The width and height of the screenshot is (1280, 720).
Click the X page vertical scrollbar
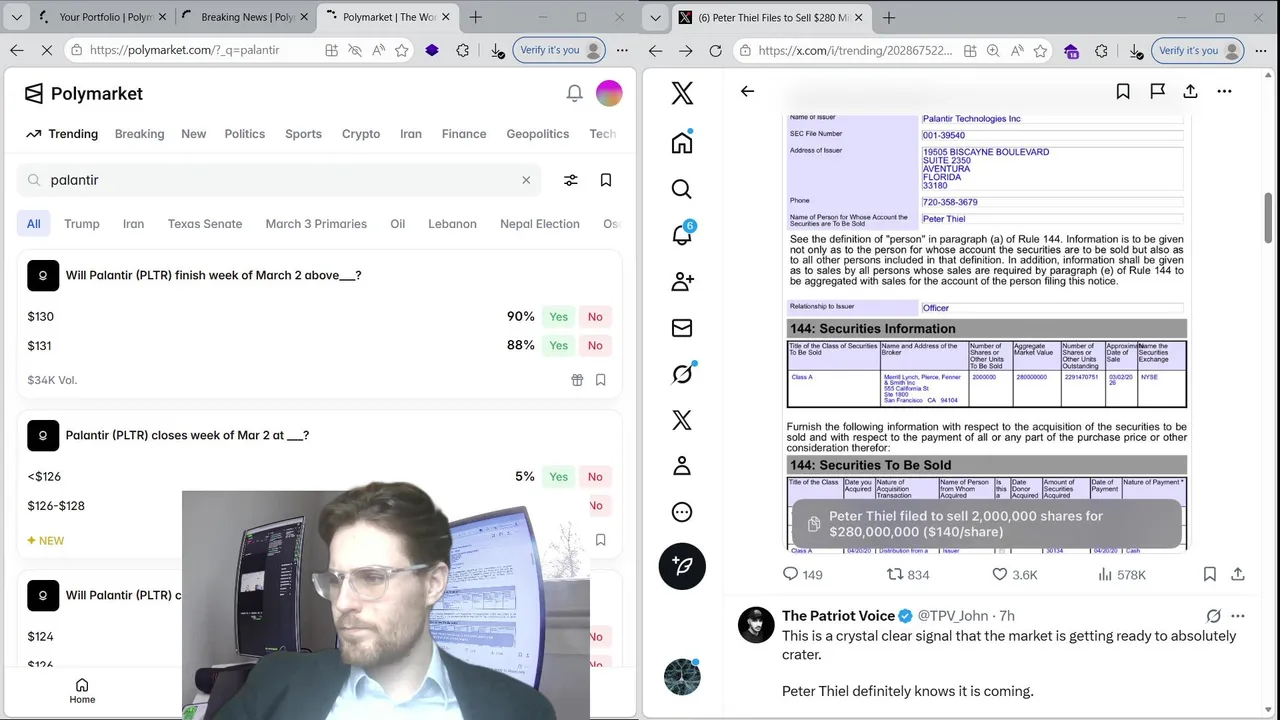1268,216
